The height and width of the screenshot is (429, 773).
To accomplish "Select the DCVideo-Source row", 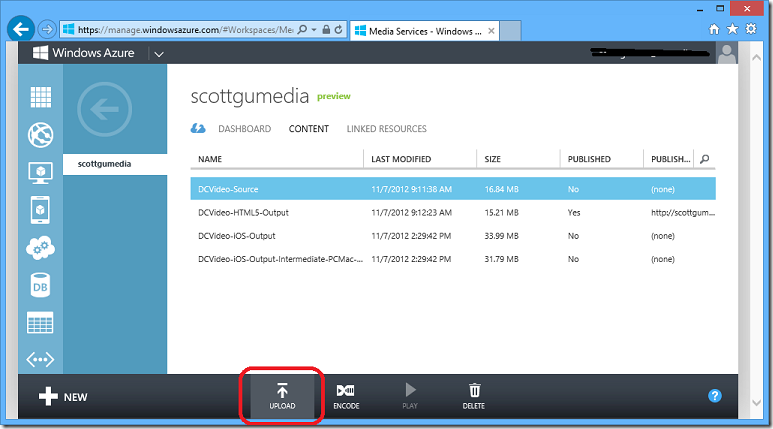I will pos(453,189).
